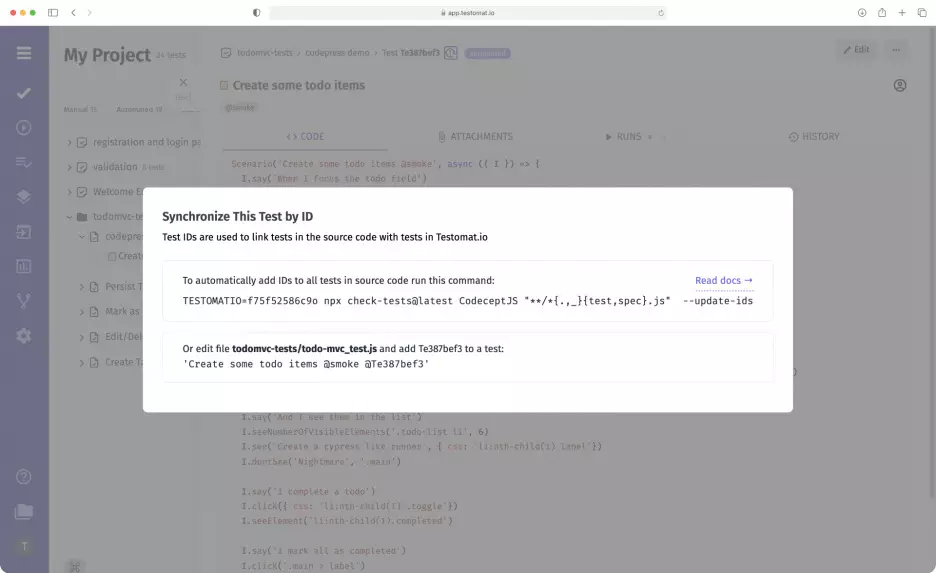Open settings gear in the sidebar
This screenshot has width=936, height=573.
click(x=24, y=336)
